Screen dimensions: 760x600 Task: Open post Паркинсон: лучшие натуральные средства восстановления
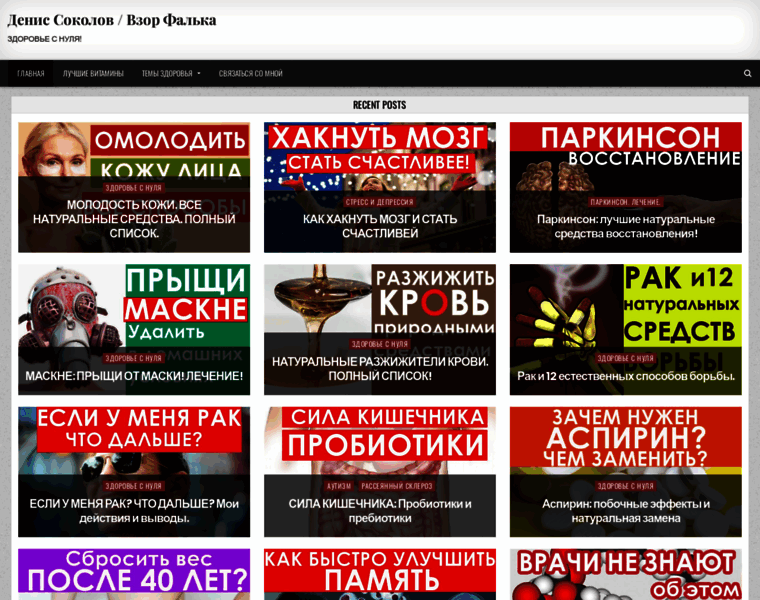(626, 226)
